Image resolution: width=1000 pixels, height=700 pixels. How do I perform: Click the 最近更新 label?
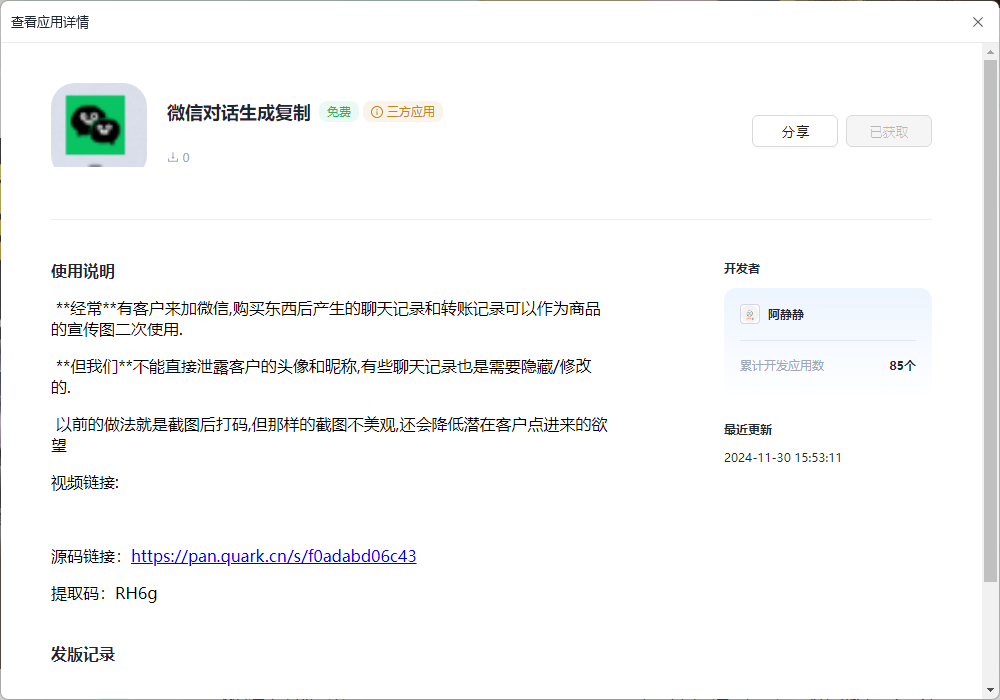(748, 430)
